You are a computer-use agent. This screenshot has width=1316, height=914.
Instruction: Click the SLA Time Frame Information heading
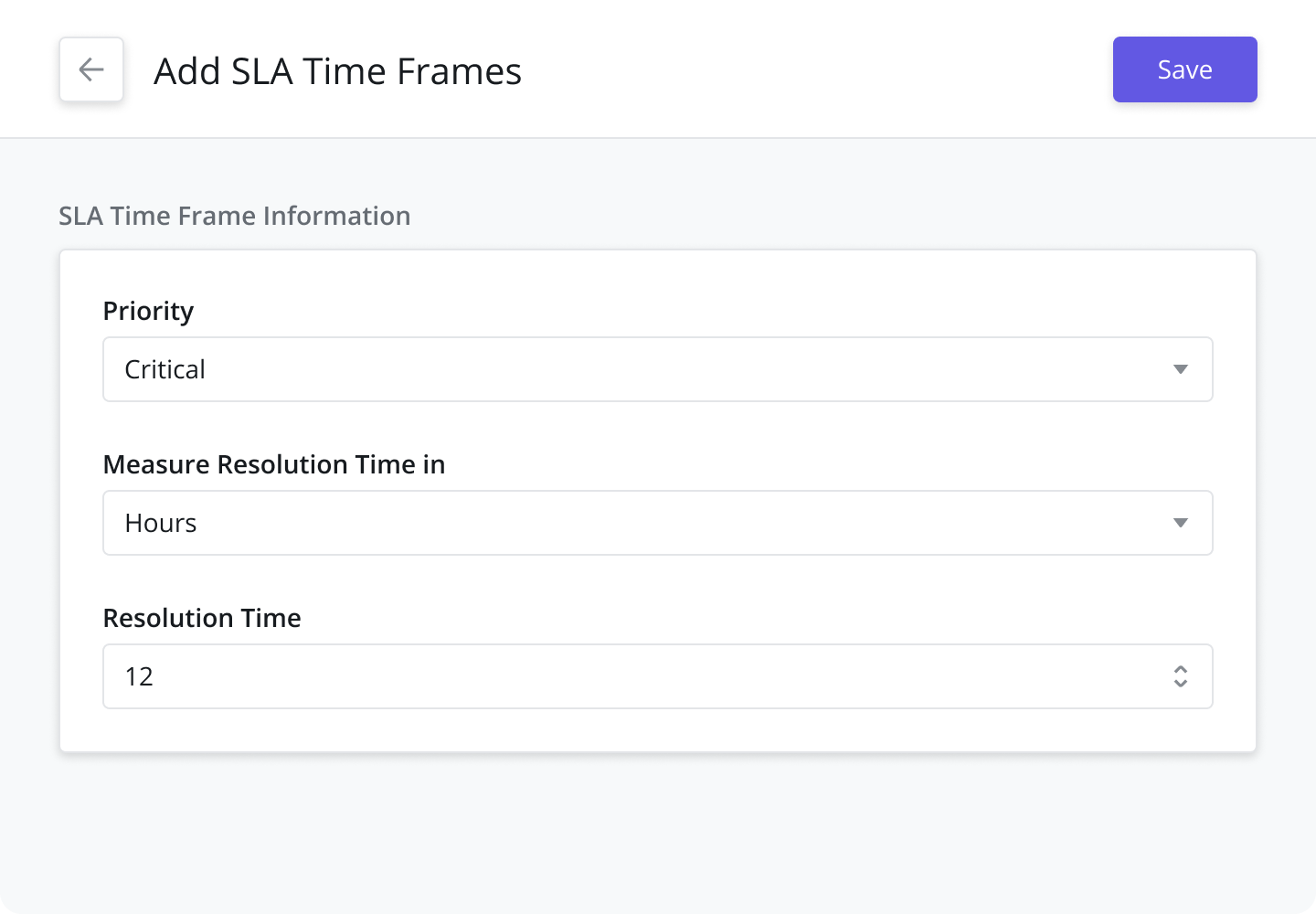(235, 216)
